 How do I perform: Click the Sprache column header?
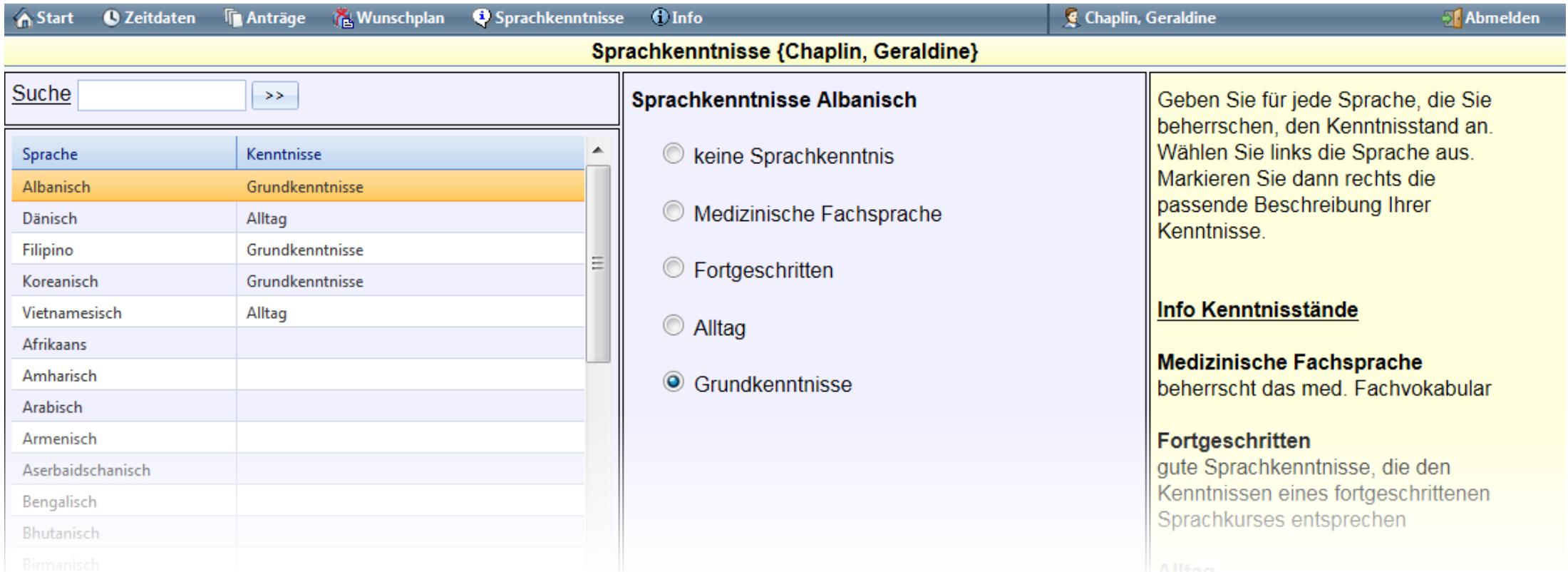pyautogui.click(x=123, y=154)
